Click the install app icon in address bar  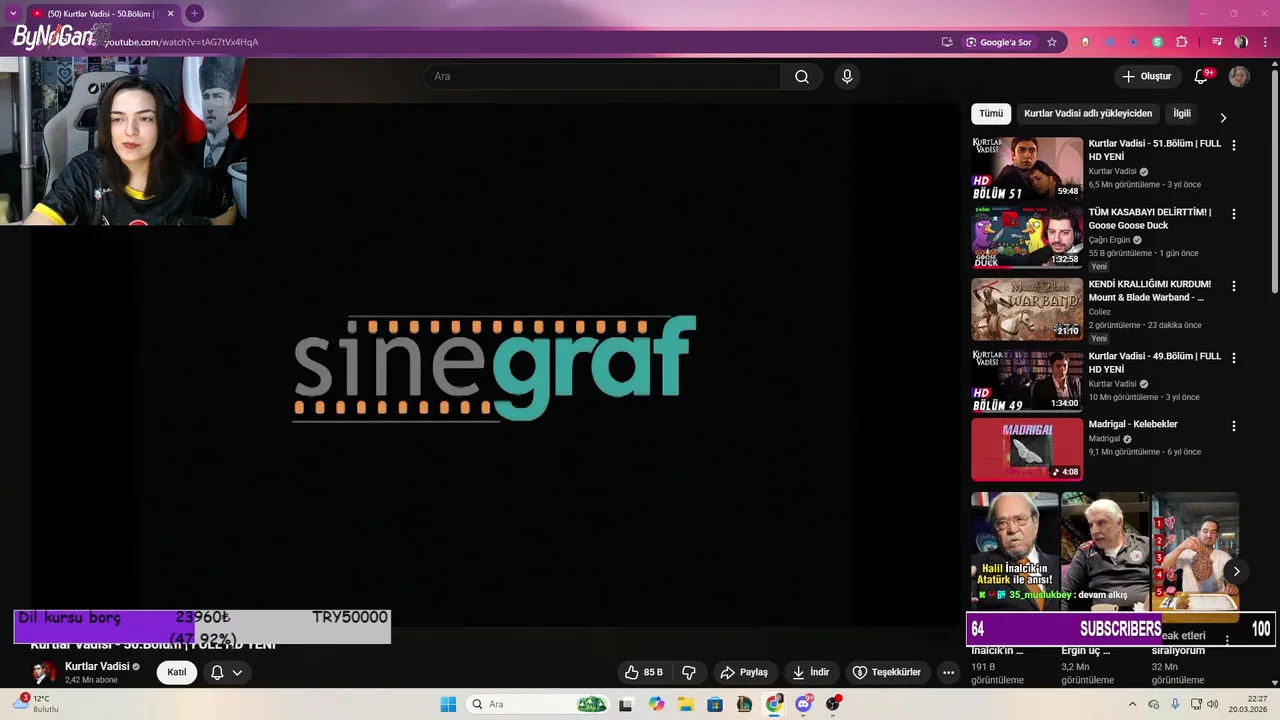[947, 42]
